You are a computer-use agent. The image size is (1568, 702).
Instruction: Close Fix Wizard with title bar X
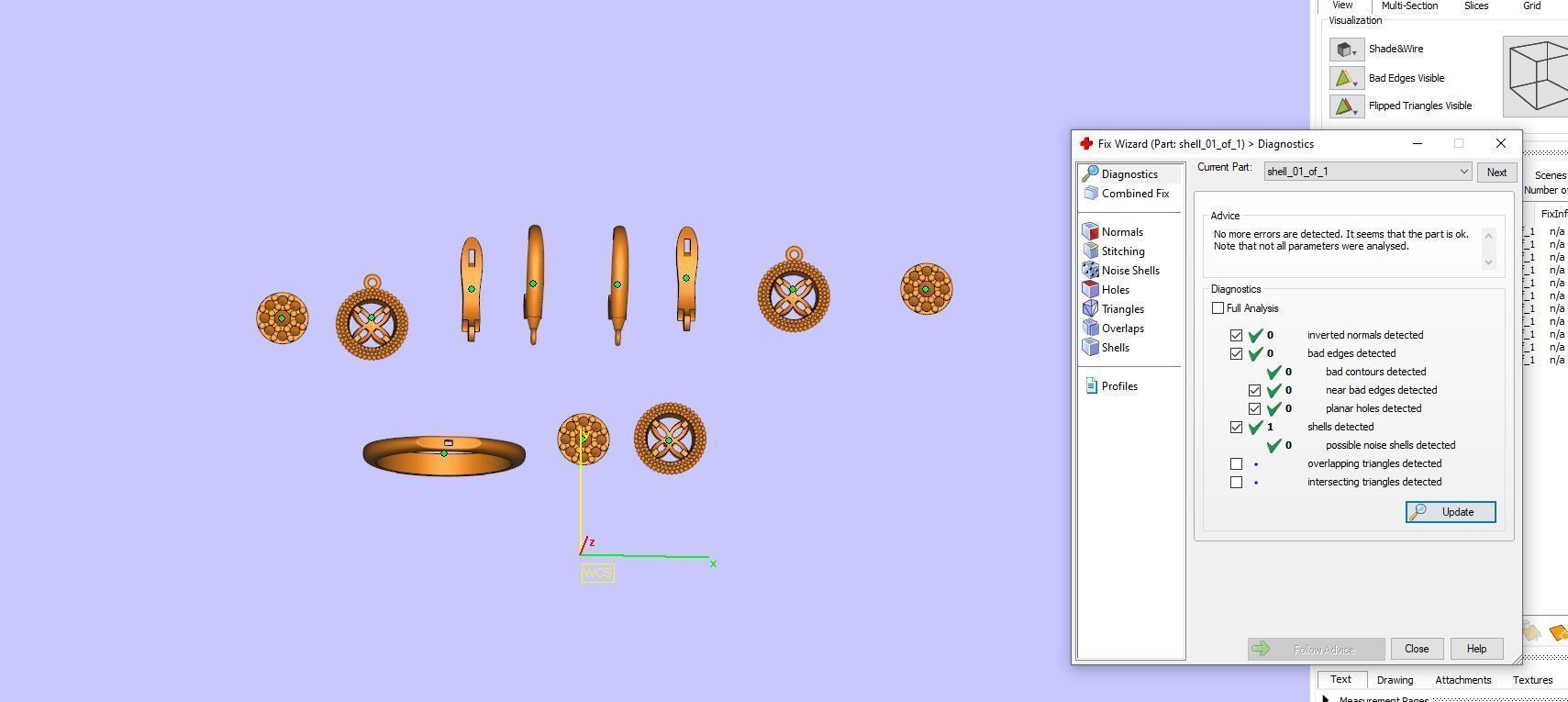pos(1500,144)
